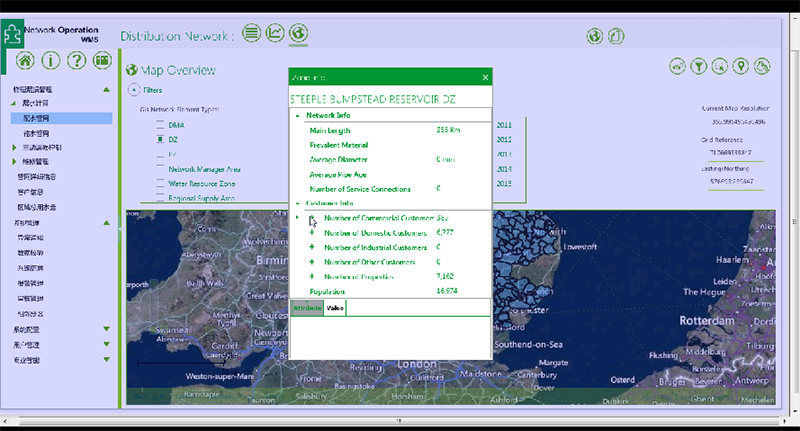This screenshot has height=431, width=800.
Task: Collapse the Filters section
Action: [133, 90]
